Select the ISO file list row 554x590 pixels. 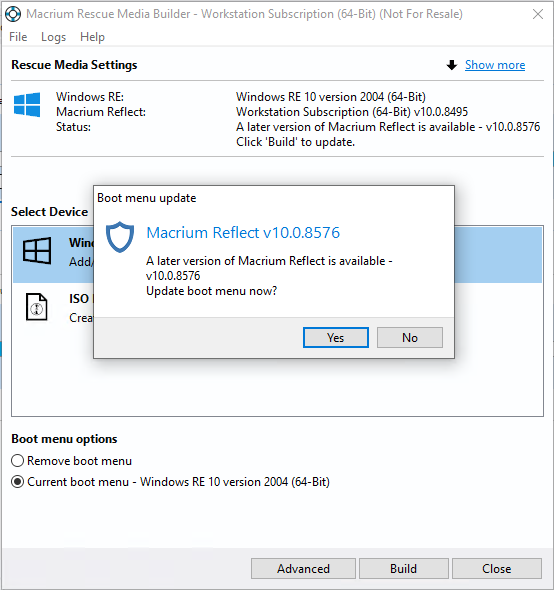click(277, 308)
